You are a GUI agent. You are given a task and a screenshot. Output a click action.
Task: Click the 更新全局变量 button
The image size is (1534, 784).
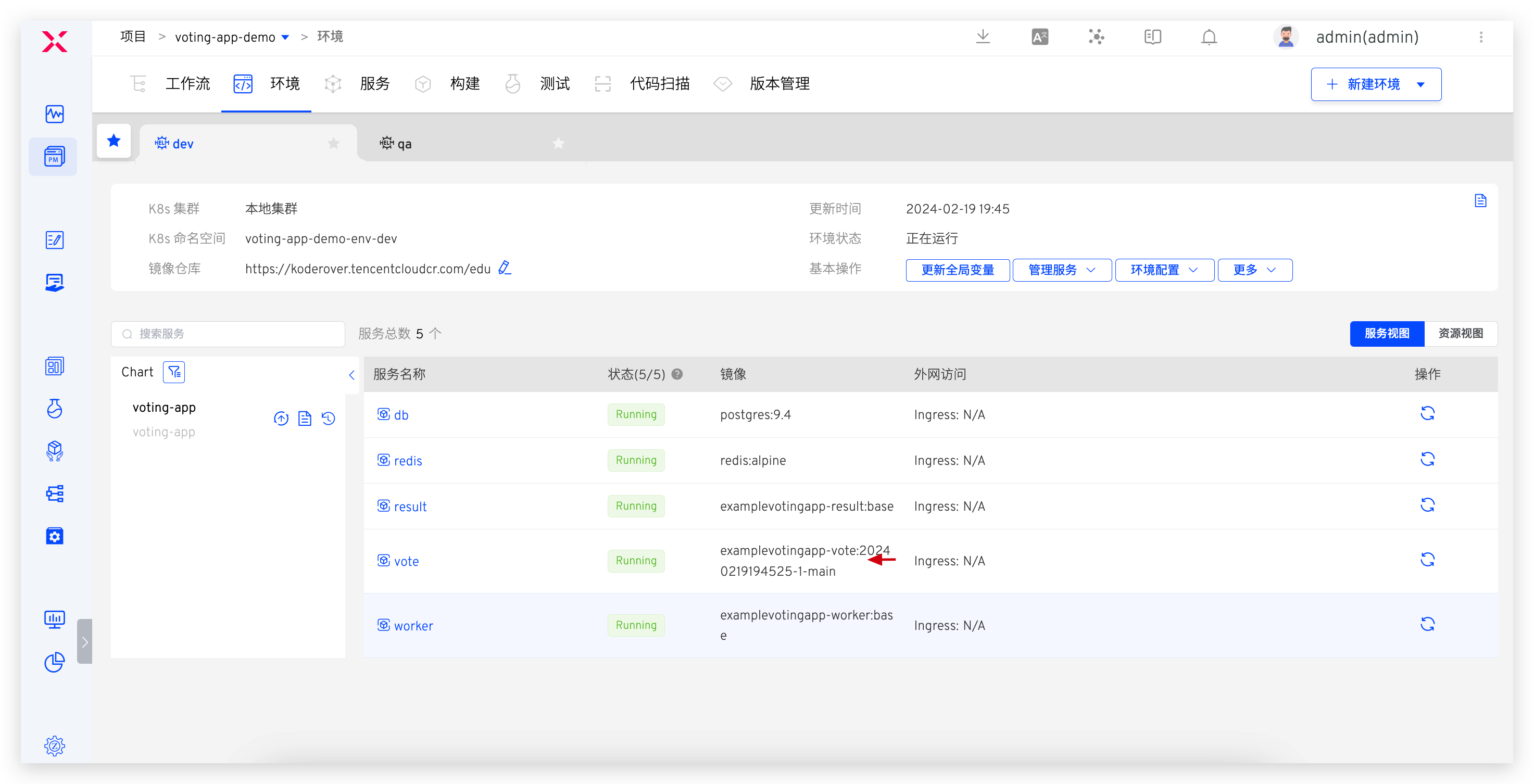click(x=957, y=270)
